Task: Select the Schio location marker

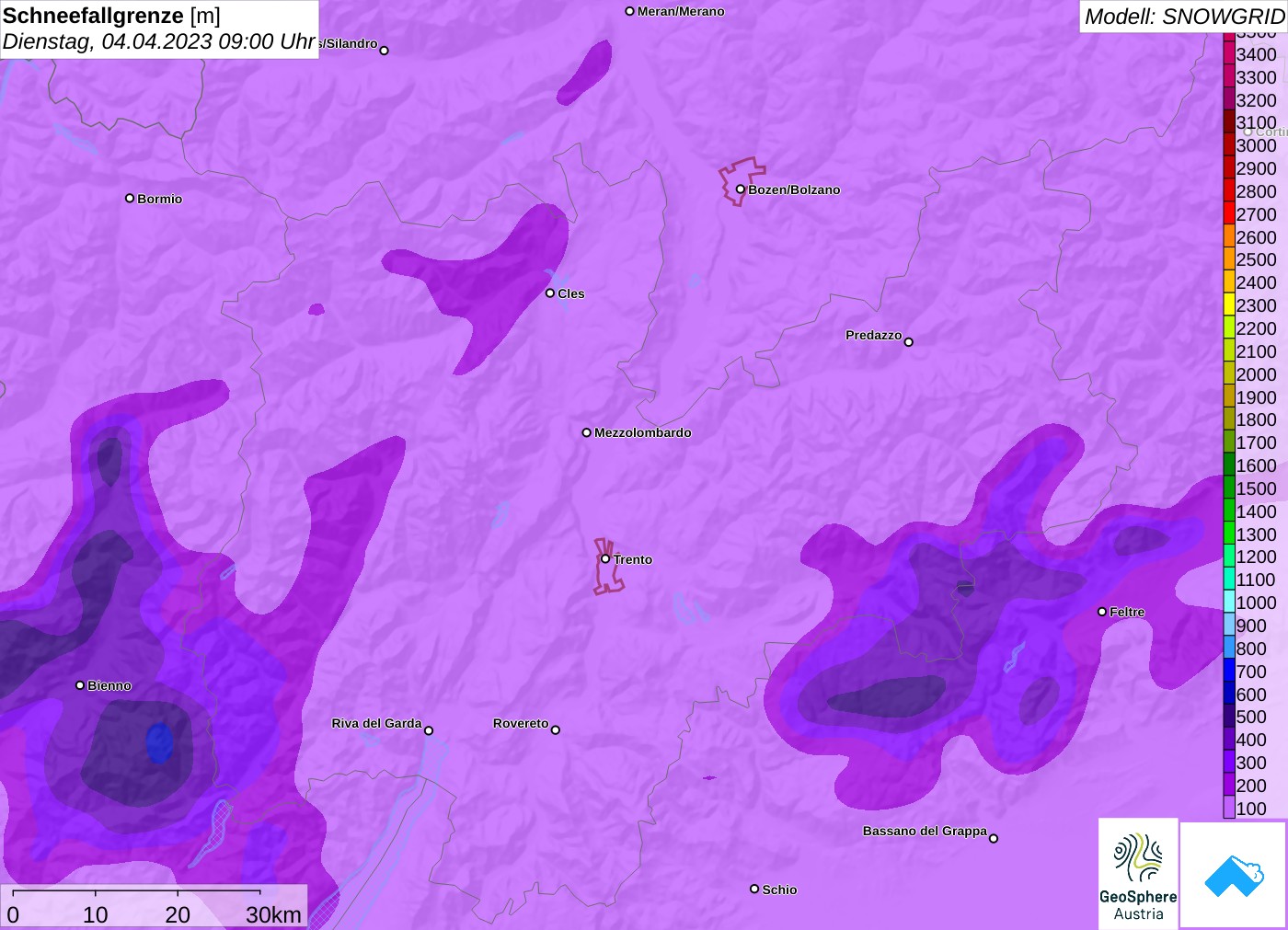Action: point(754,889)
